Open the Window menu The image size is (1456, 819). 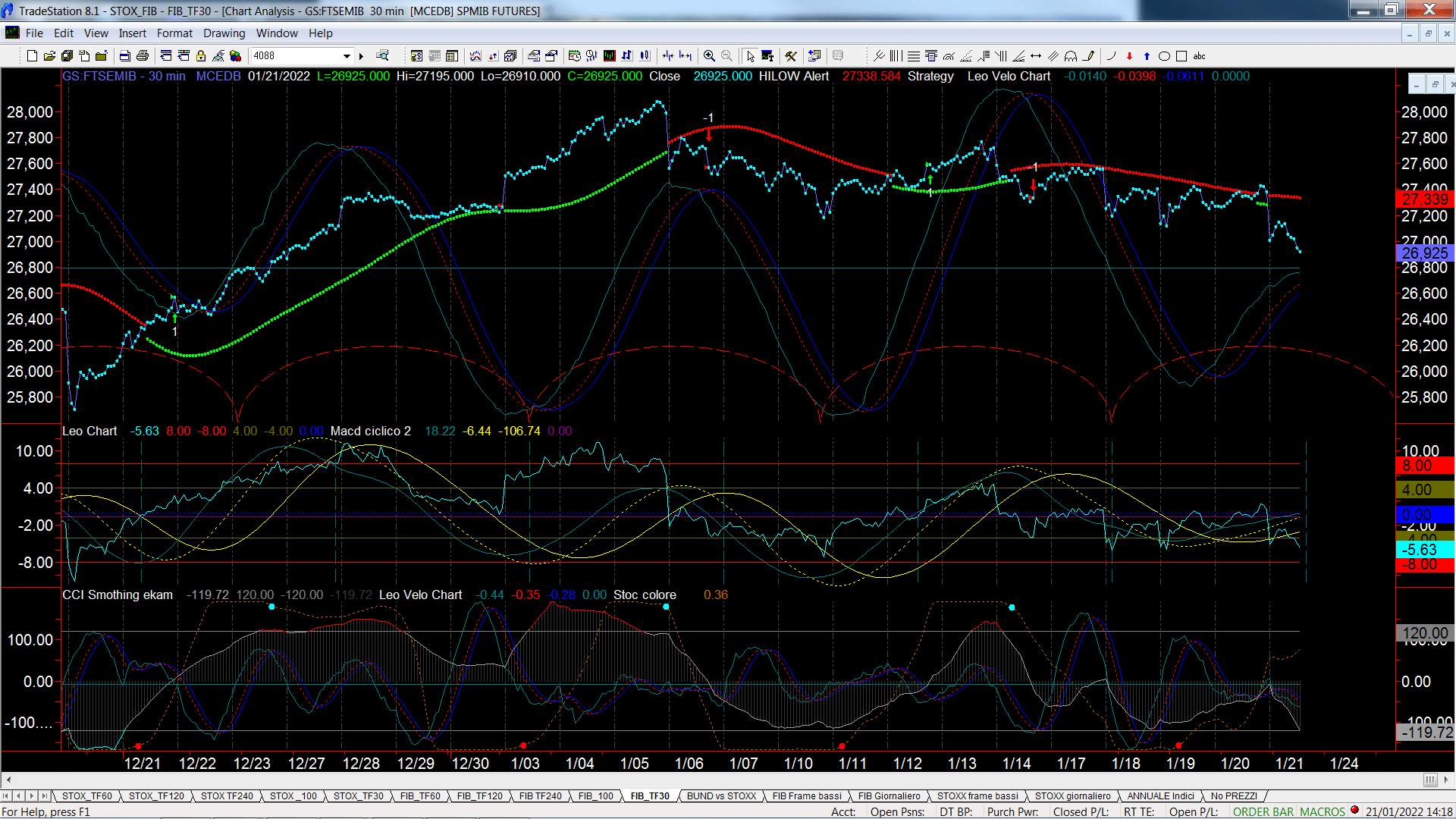[x=277, y=33]
